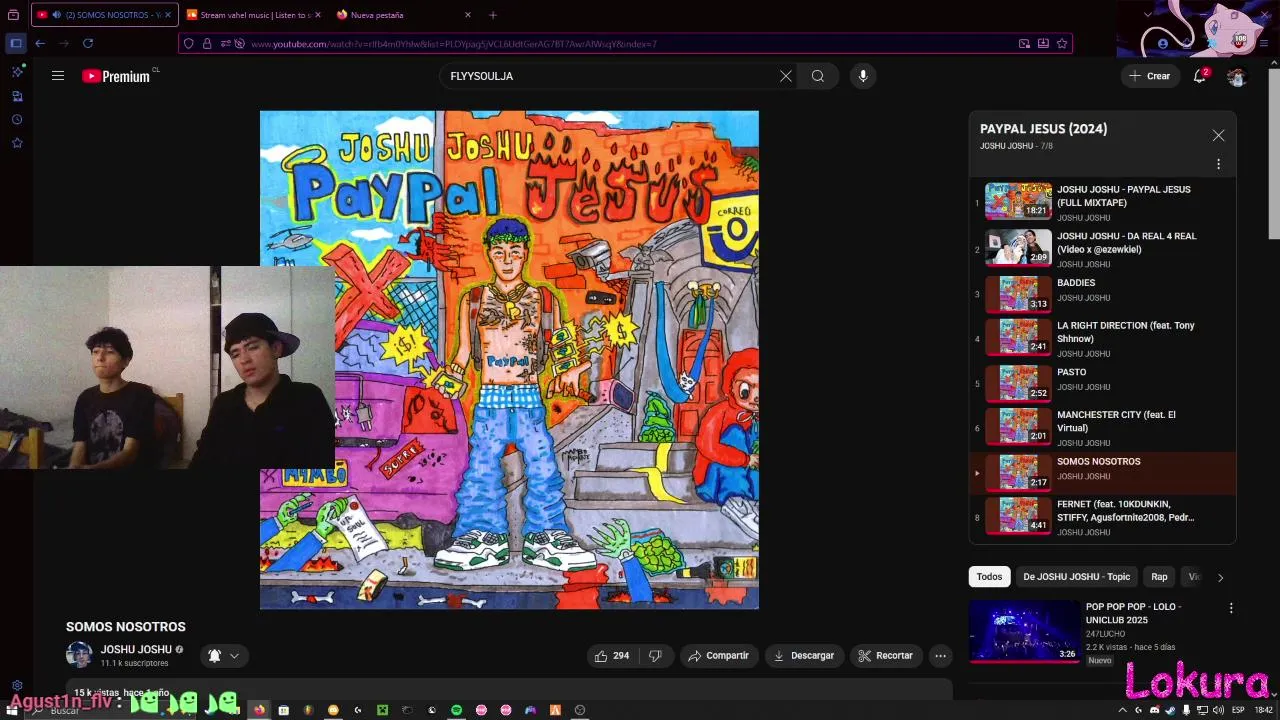Open taskbar clock showing 18:42

point(1263,710)
